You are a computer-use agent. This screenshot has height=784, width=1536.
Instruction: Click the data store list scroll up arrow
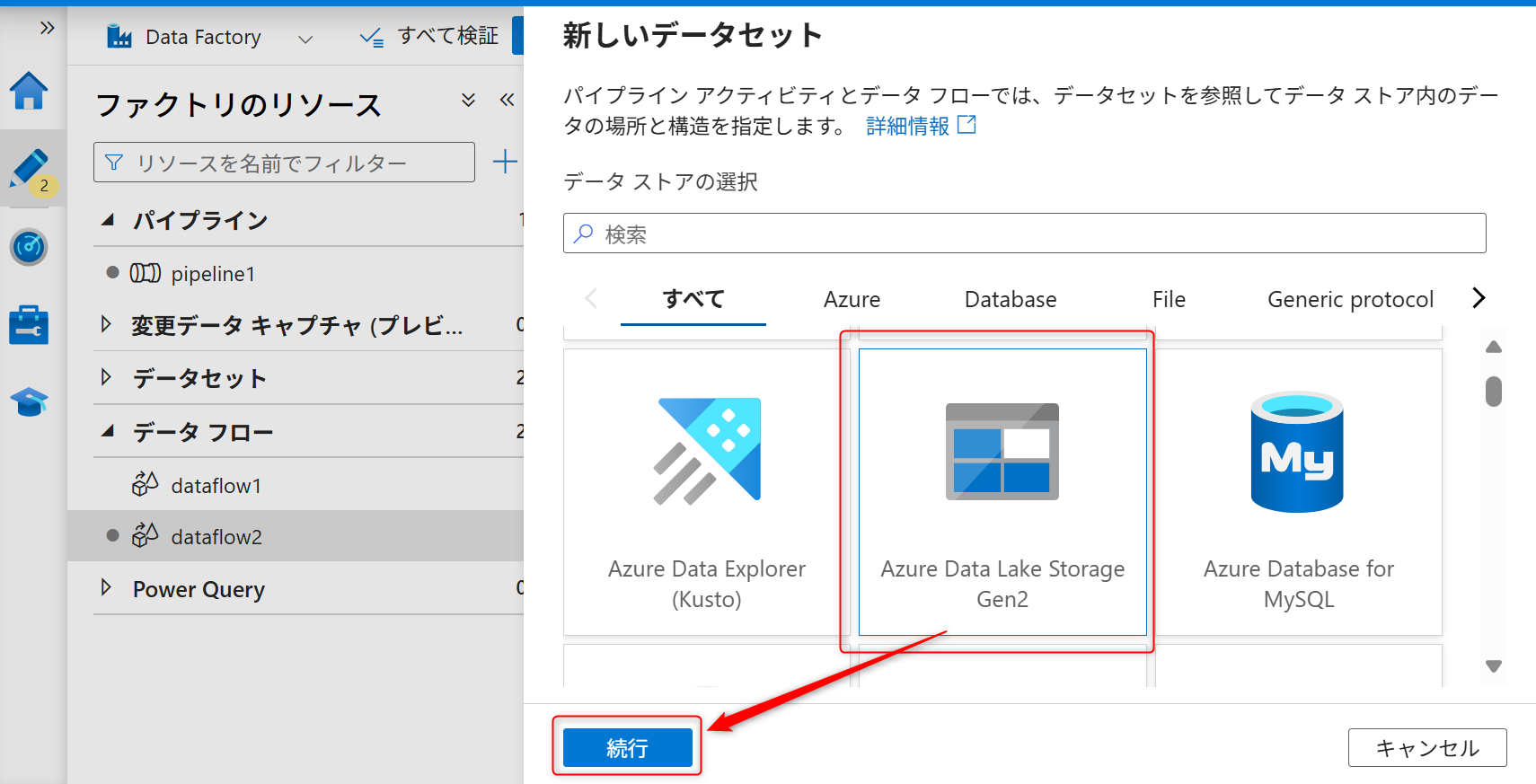[x=1493, y=347]
